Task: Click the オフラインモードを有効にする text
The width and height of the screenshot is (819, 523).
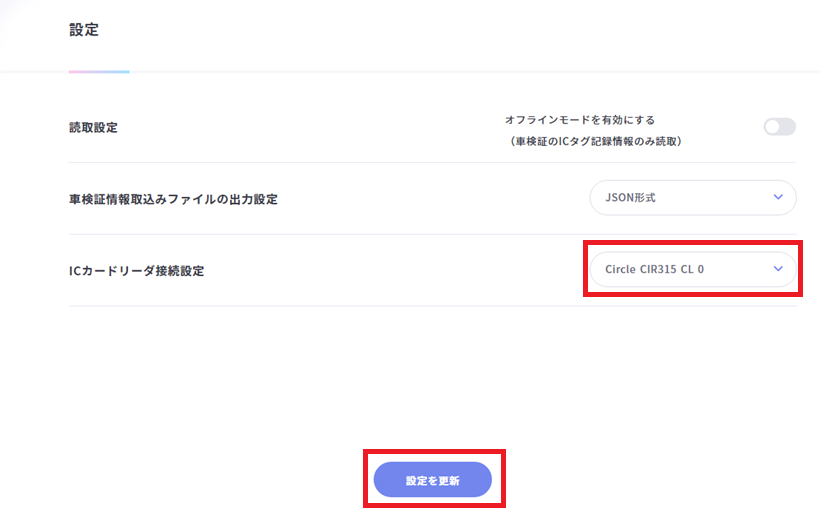Action: click(x=579, y=119)
